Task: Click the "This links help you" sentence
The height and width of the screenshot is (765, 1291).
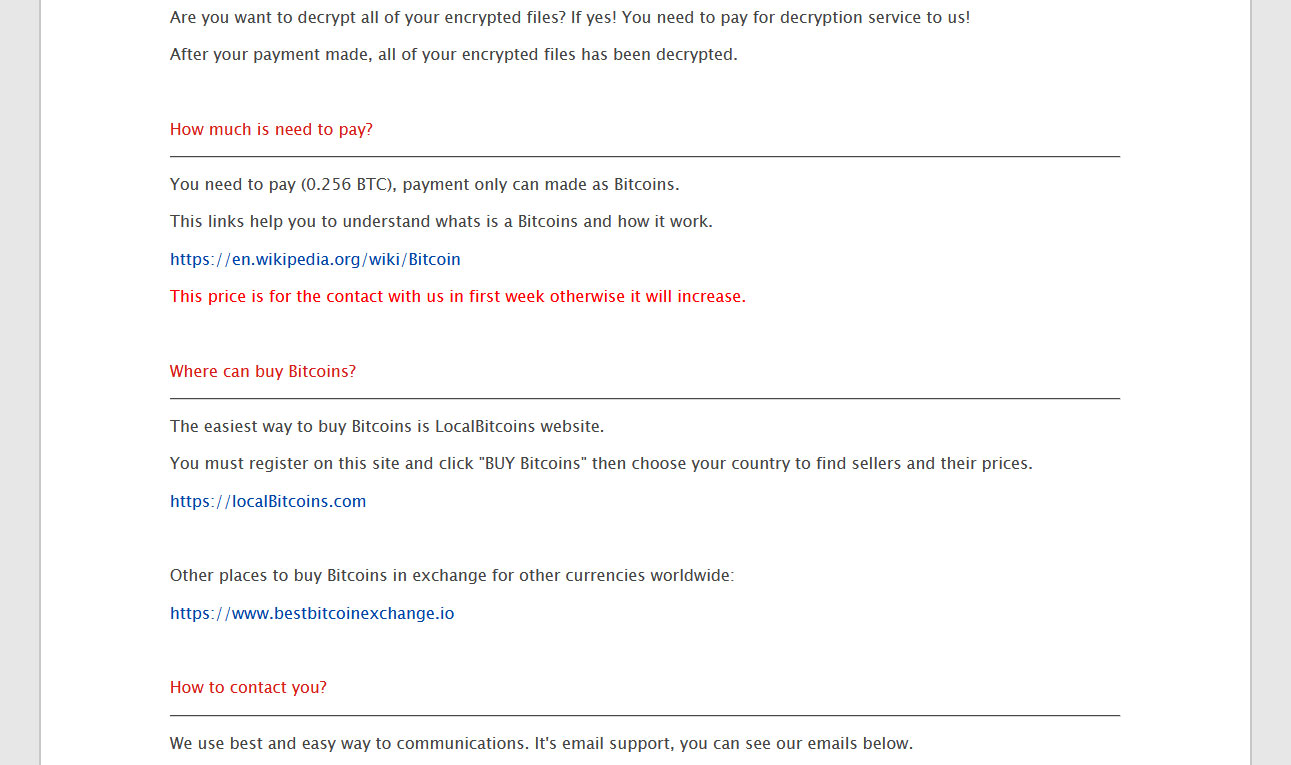Action: tap(441, 222)
